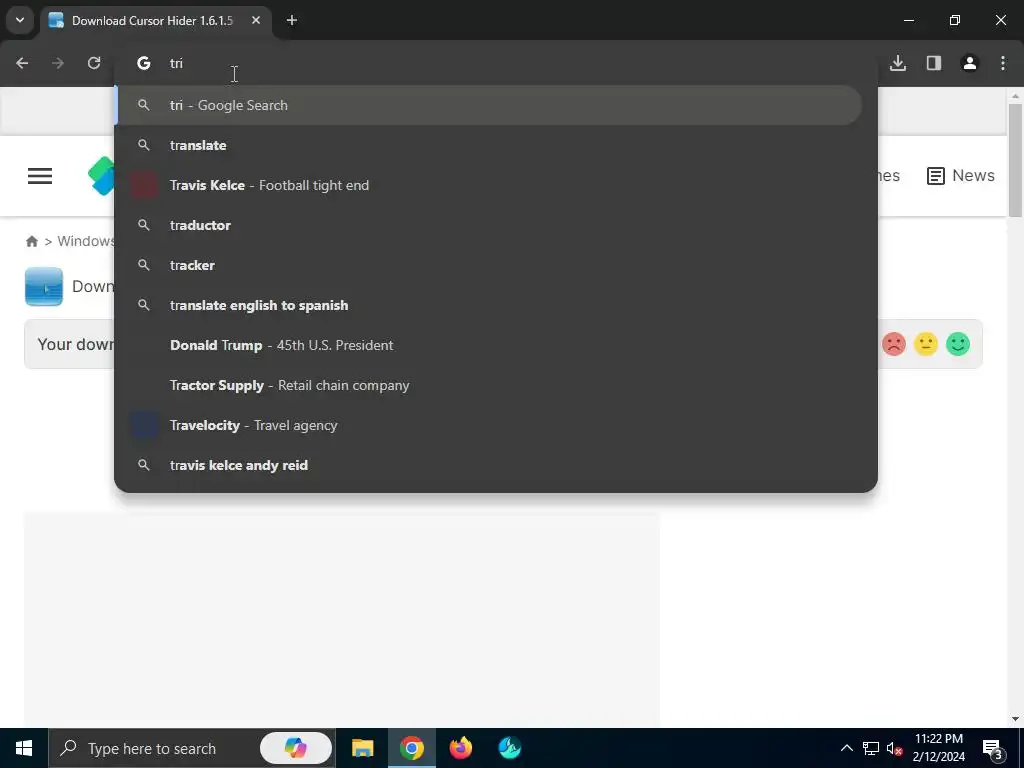
Task: Open the site hamburger menu
Action: [x=40, y=176]
